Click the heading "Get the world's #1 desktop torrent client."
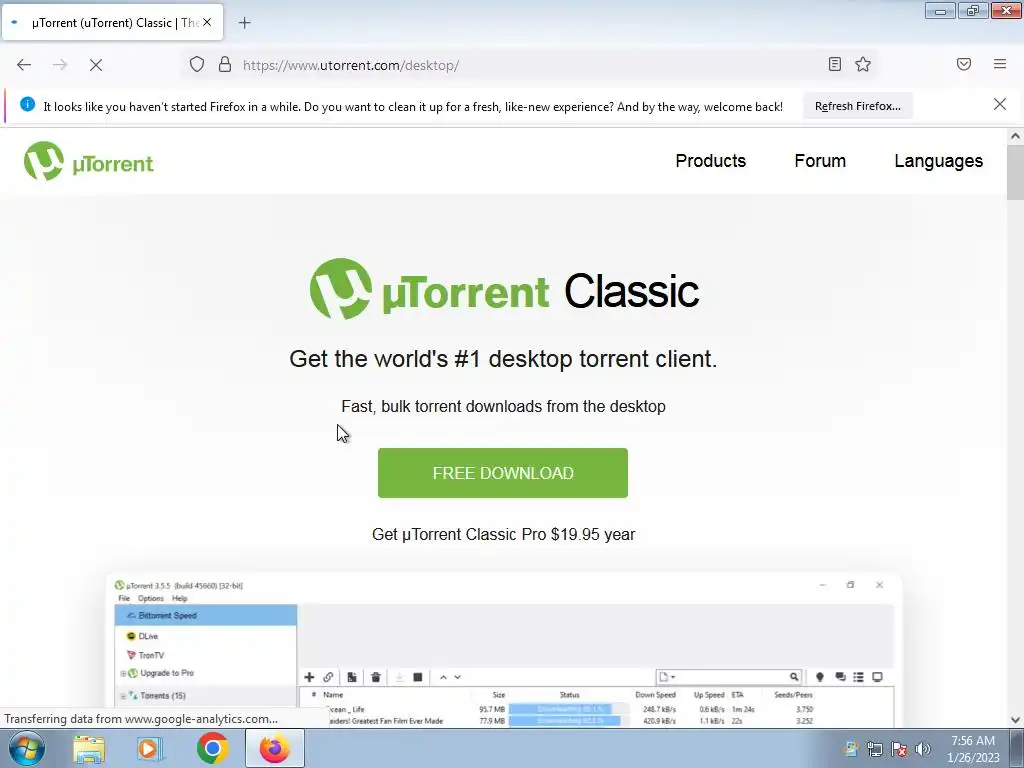 coord(503,359)
